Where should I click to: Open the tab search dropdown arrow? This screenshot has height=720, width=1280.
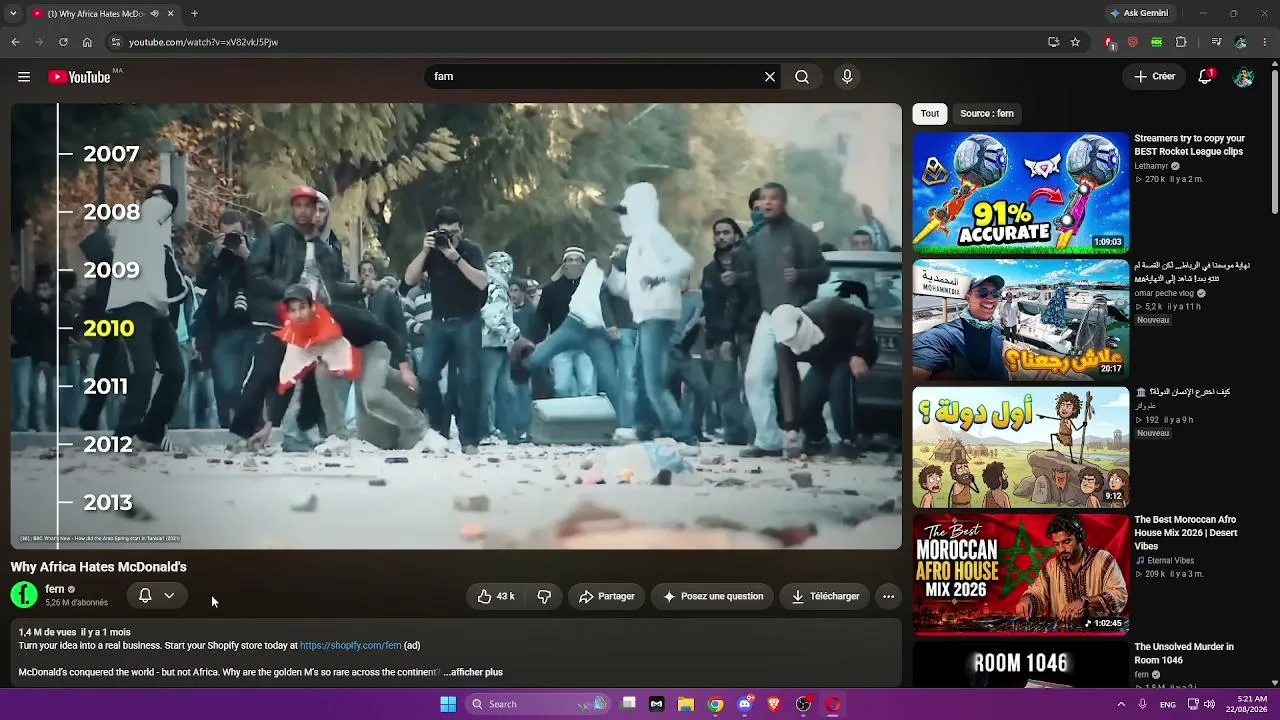click(13, 14)
